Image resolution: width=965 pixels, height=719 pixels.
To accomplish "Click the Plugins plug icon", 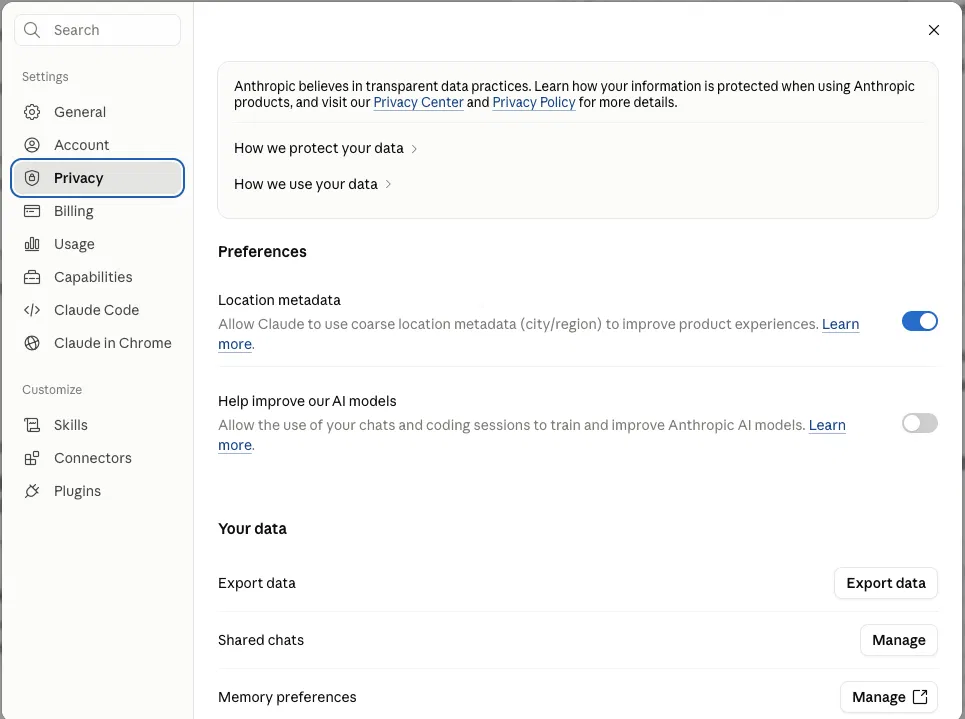I will click(32, 491).
